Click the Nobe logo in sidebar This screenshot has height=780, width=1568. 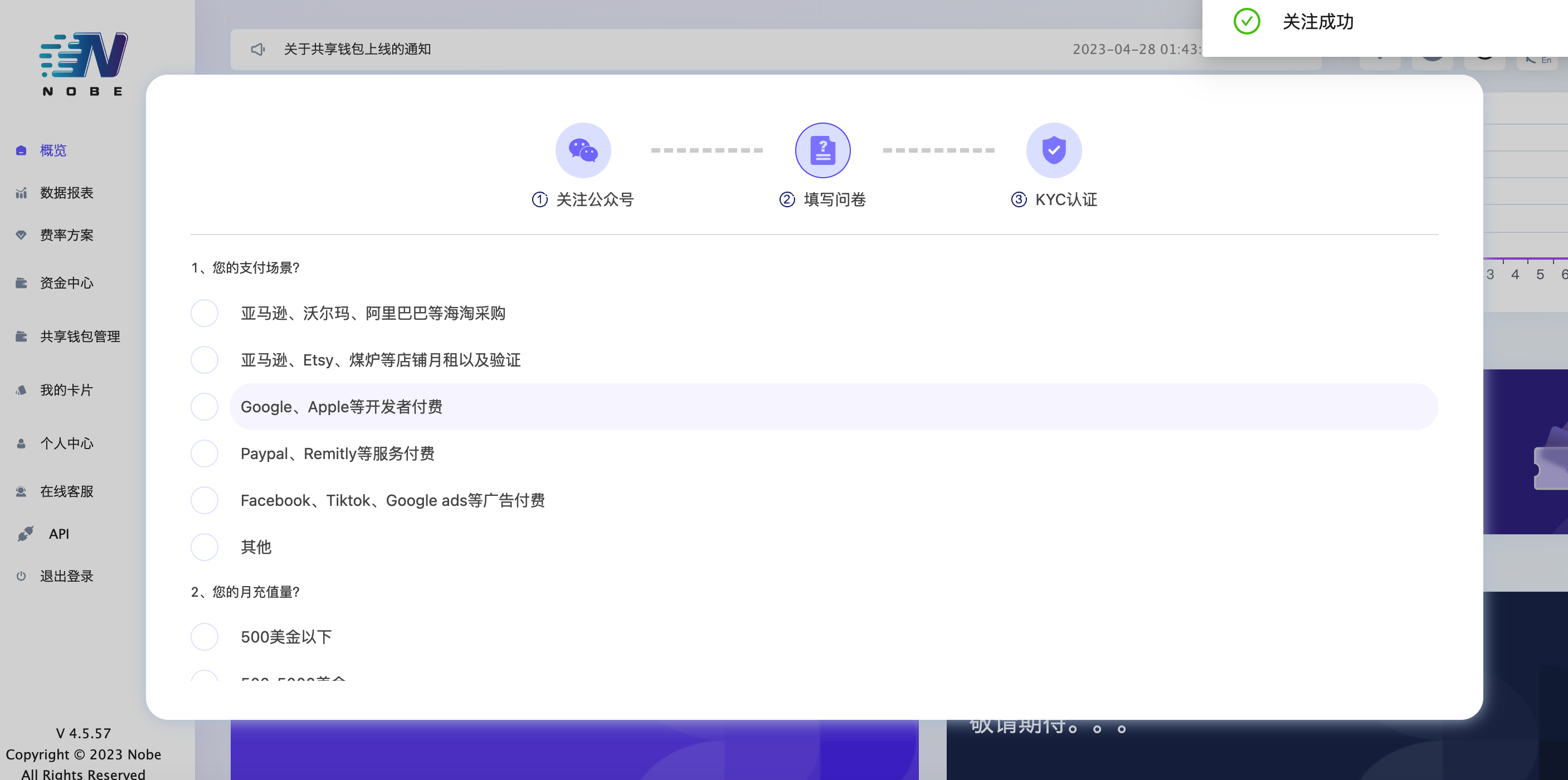(84, 64)
